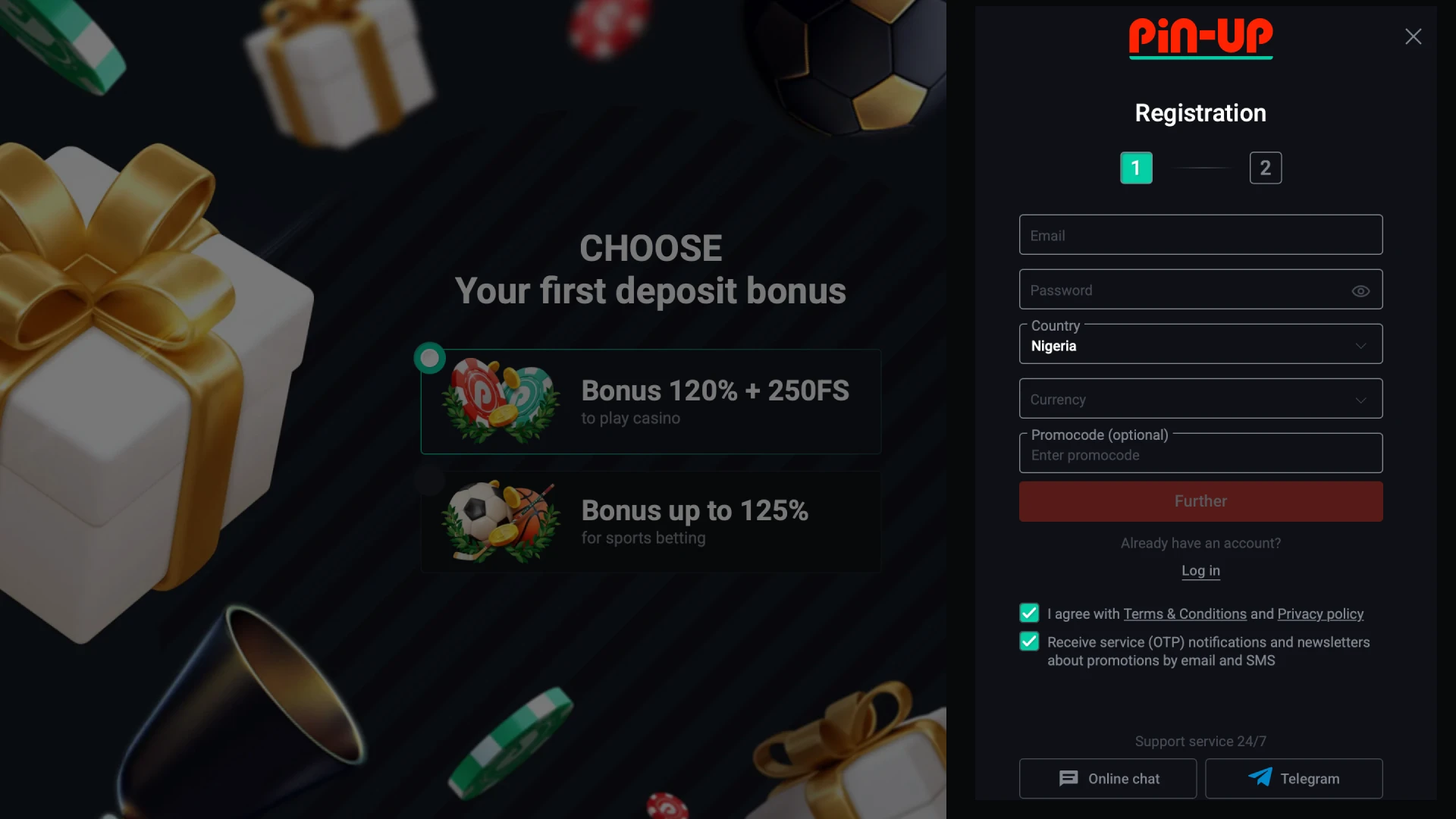The width and height of the screenshot is (1456, 819).
Task: Click the Country dropdown chevron arrow
Action: coord(1360,346)
